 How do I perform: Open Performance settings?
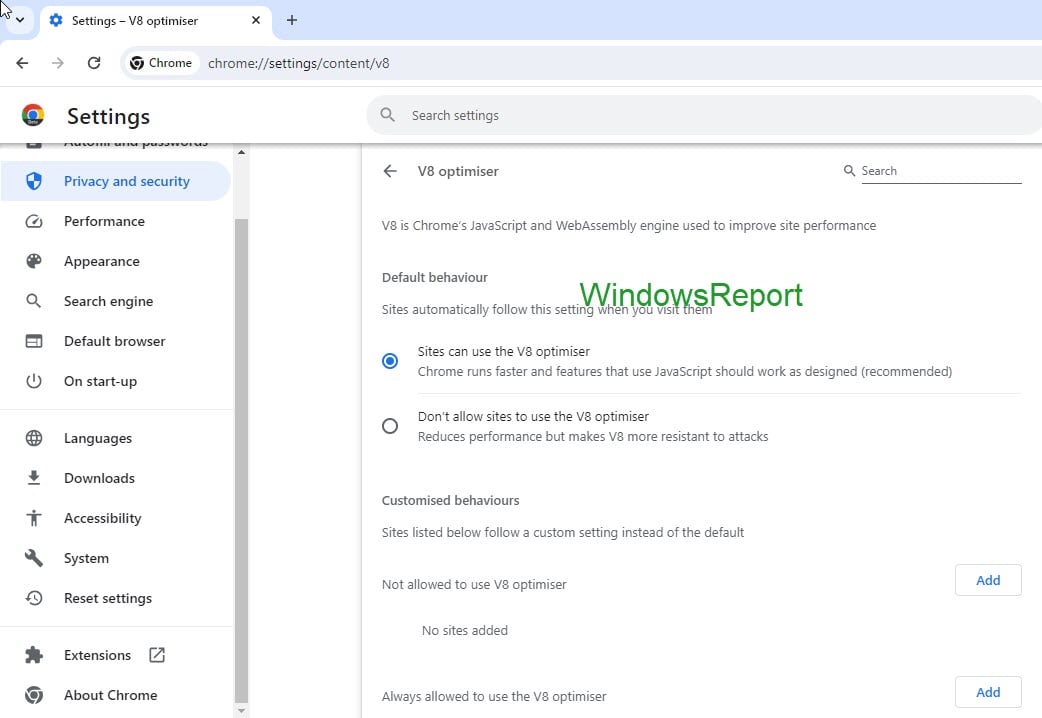coord(116,221)
